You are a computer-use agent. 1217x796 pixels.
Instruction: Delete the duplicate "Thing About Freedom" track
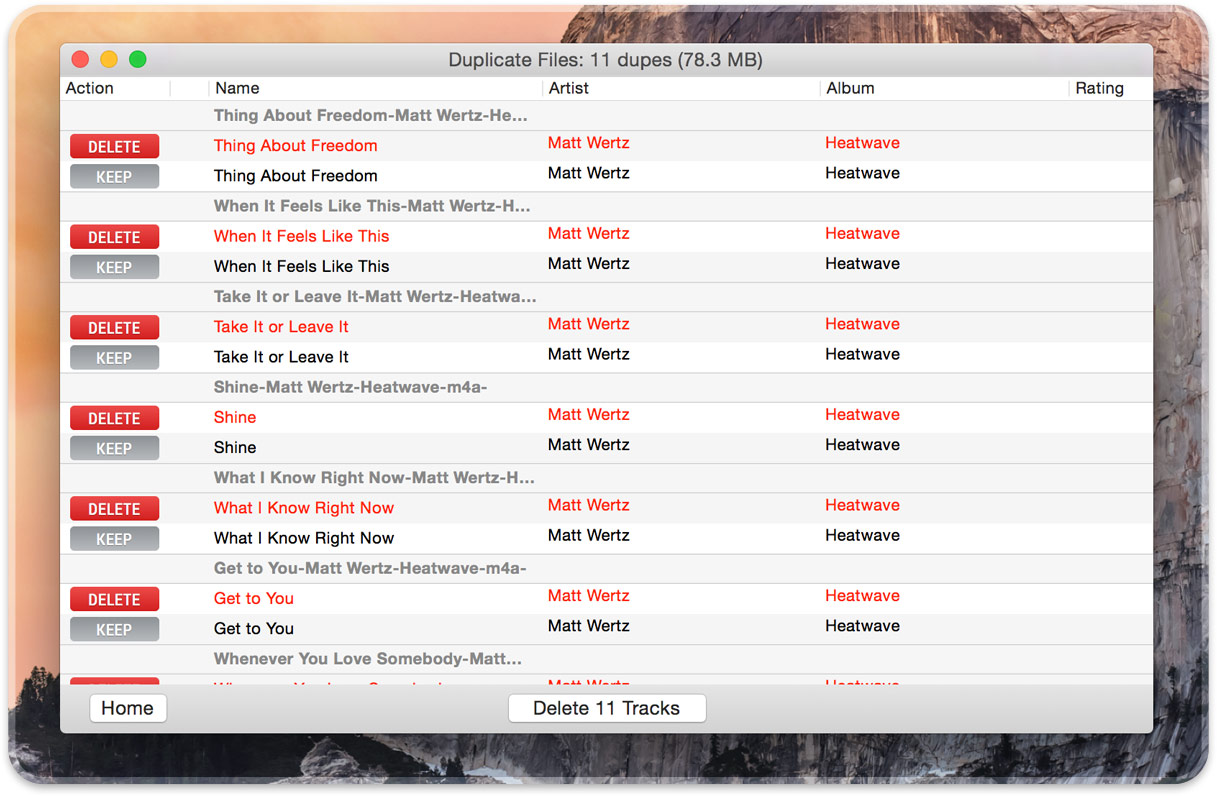tap(114, 146)
